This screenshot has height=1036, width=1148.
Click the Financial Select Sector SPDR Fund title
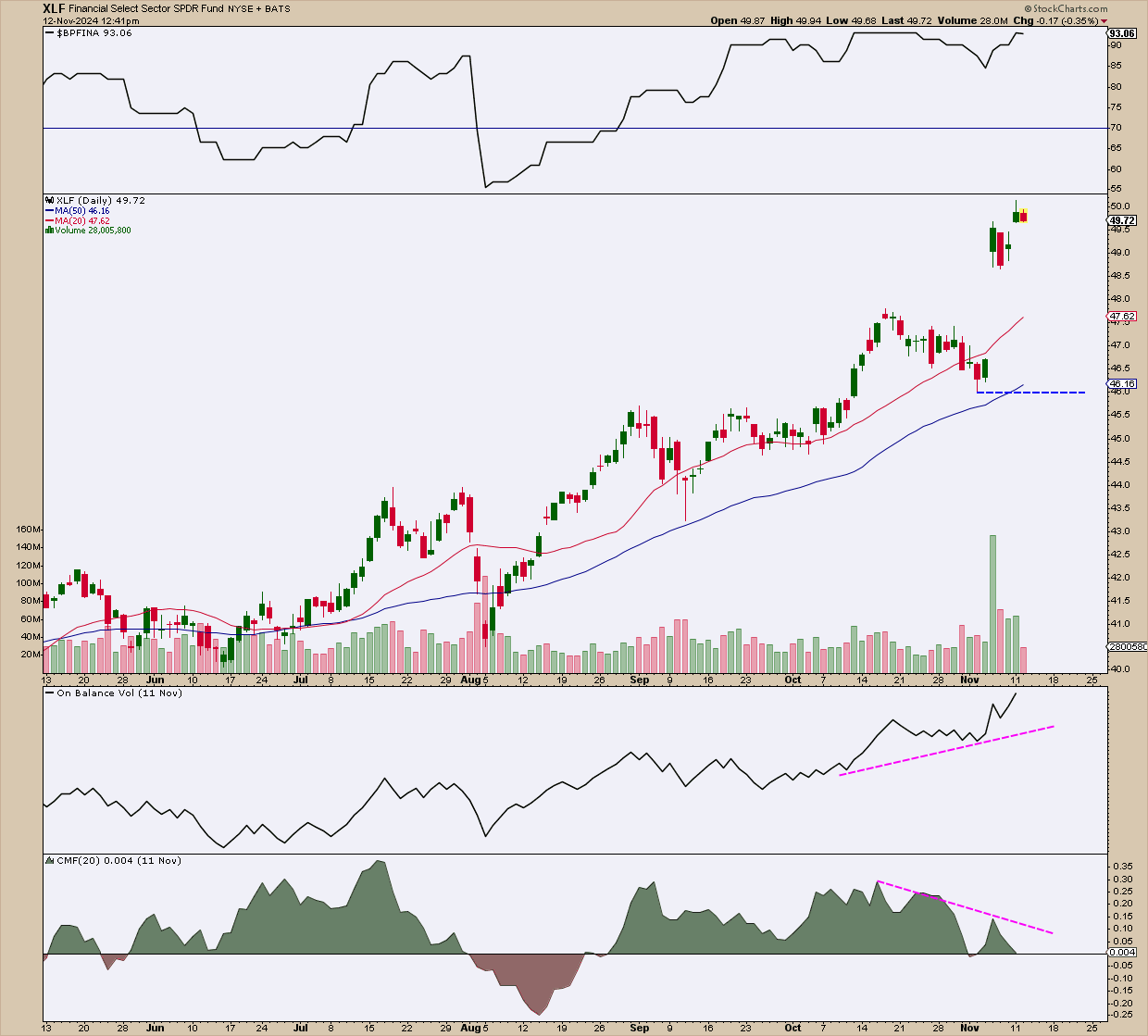click(146, 8)
